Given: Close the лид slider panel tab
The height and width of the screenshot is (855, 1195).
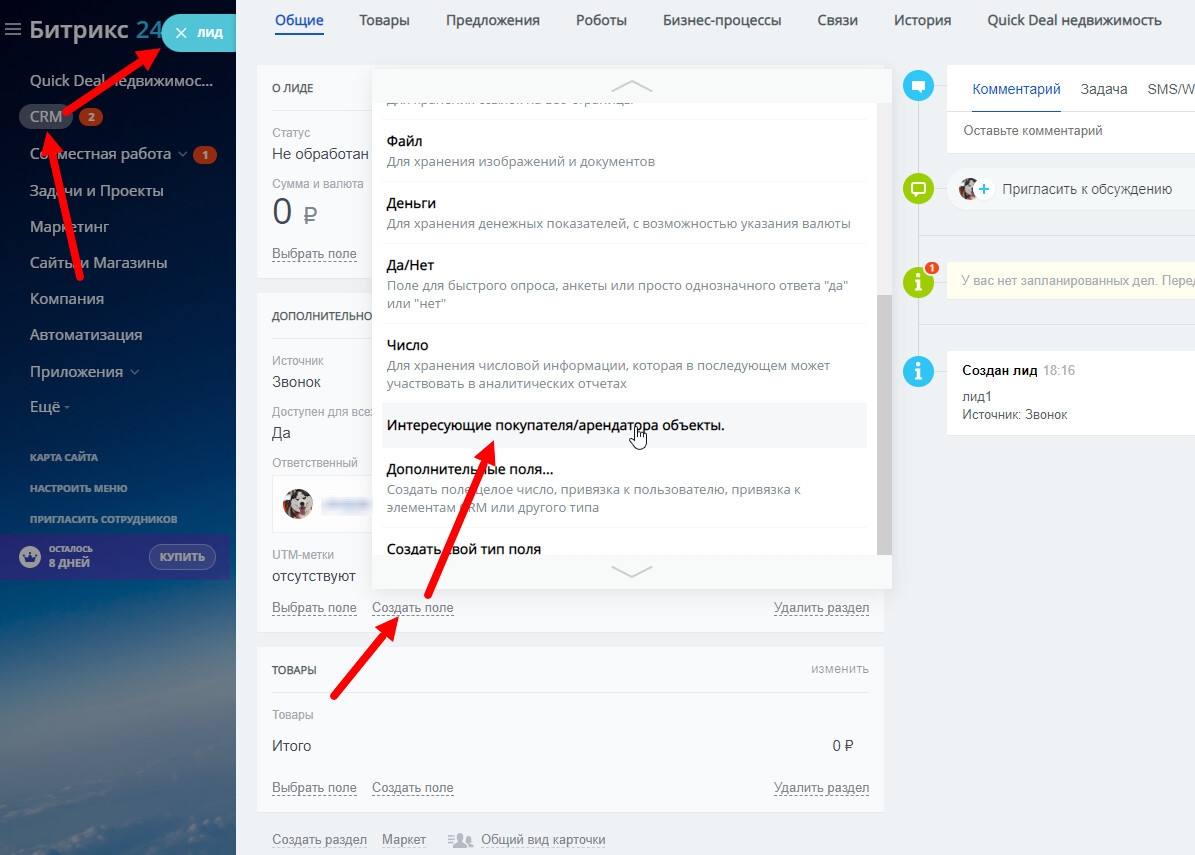Looking at the screenshot, I should [181, 33].
